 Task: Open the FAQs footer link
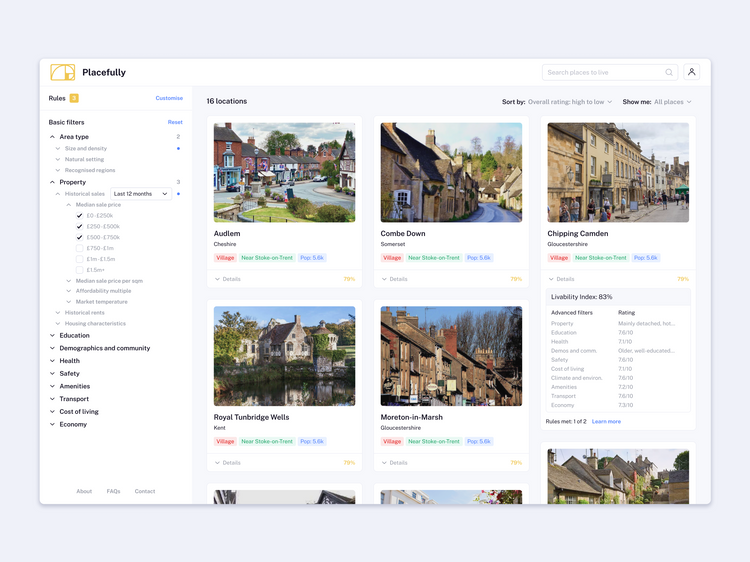113,491
